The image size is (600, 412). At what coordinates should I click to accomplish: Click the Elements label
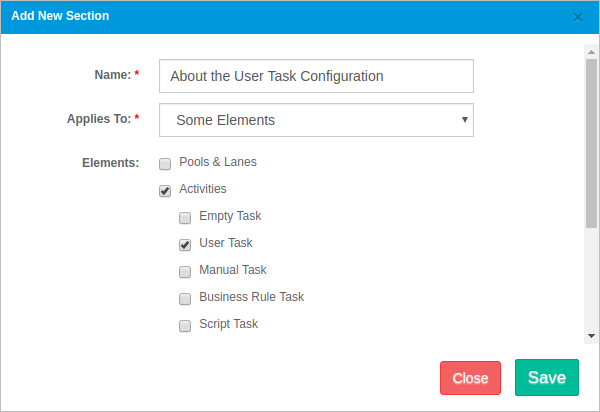110,162
